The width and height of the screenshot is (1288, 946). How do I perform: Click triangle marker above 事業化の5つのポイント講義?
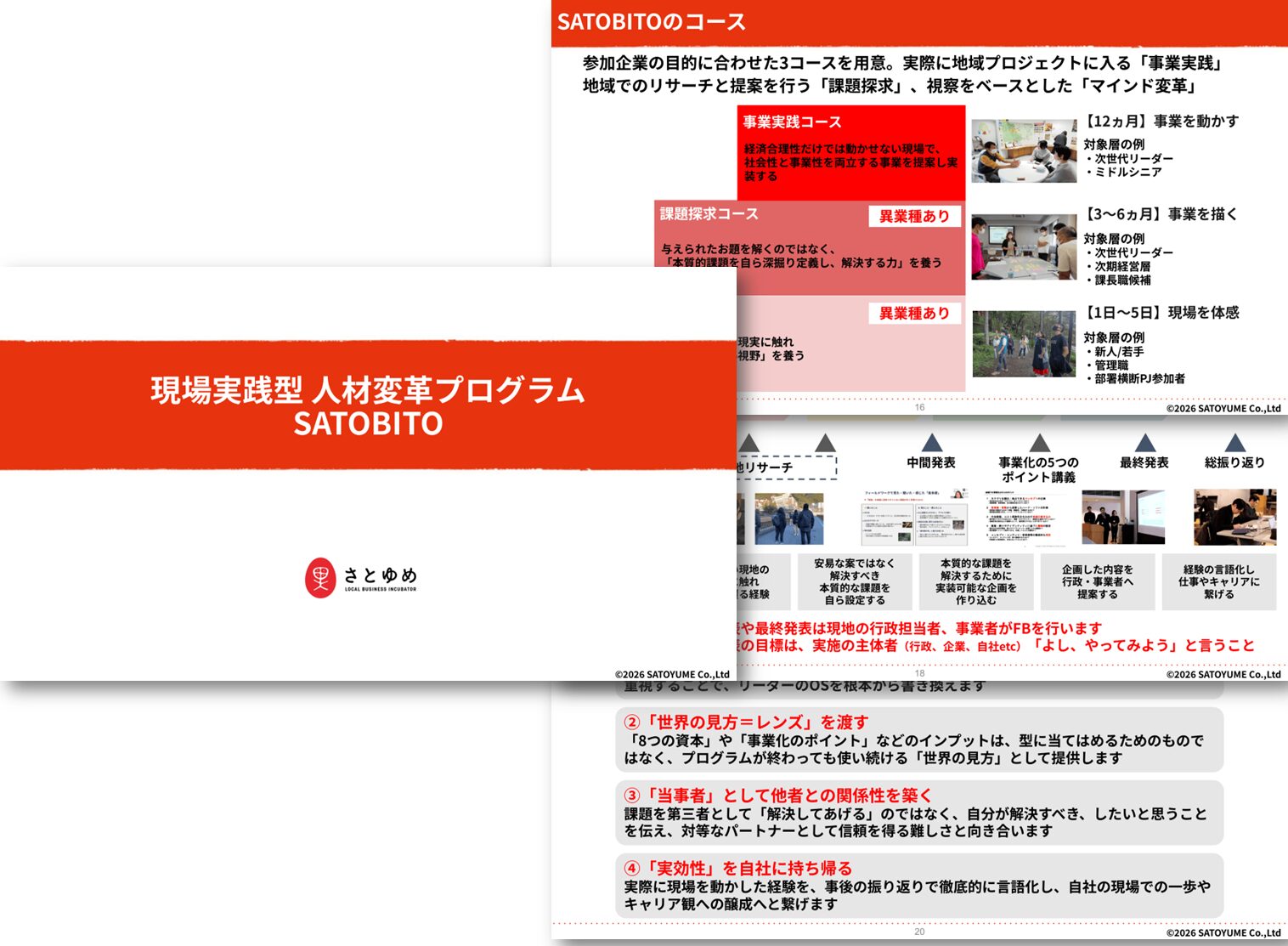coord(1040,442)
